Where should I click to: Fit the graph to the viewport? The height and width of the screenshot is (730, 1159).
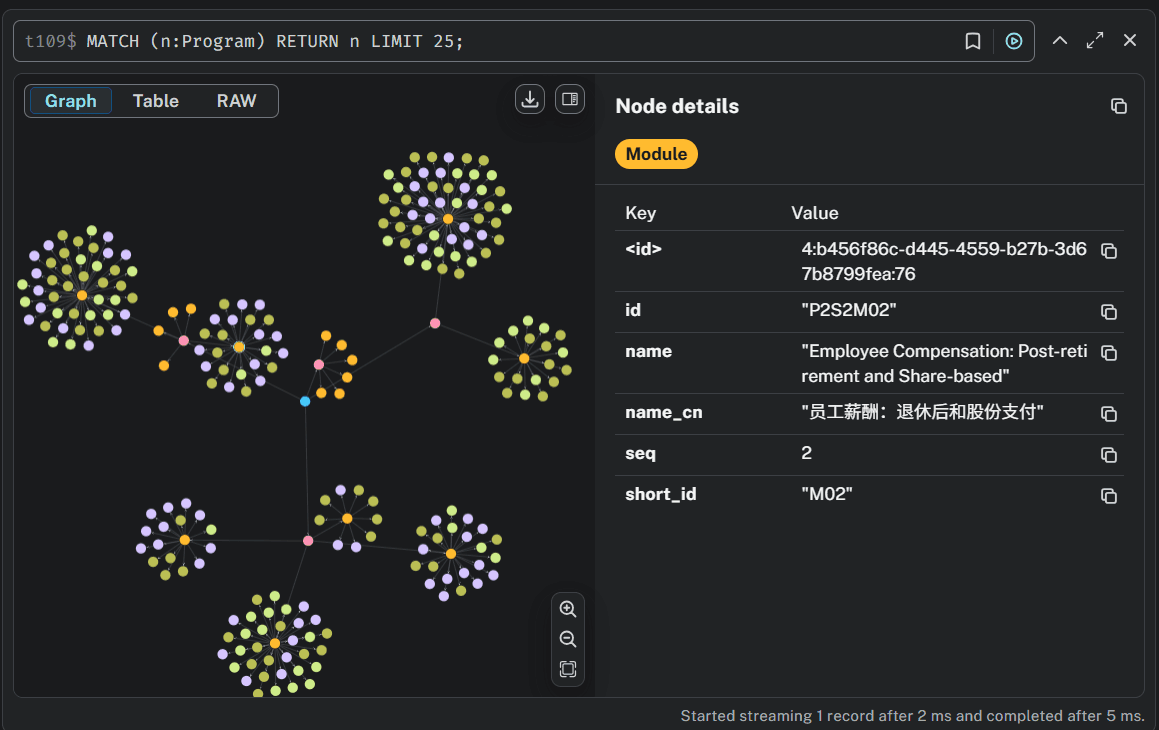coord(567,670)
